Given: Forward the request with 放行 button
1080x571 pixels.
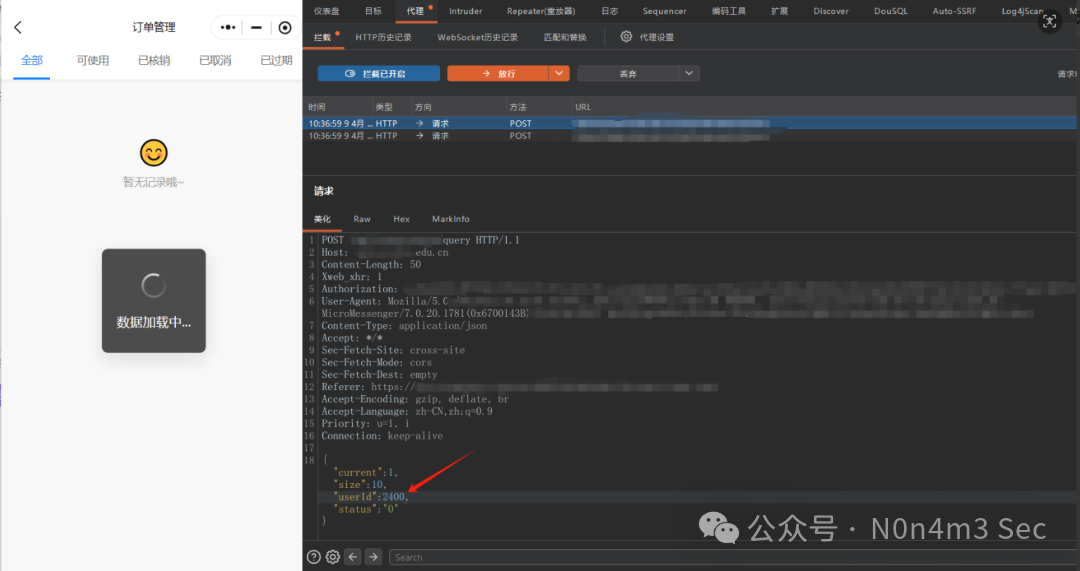Looking at the screenshot, I should point(498,73).
